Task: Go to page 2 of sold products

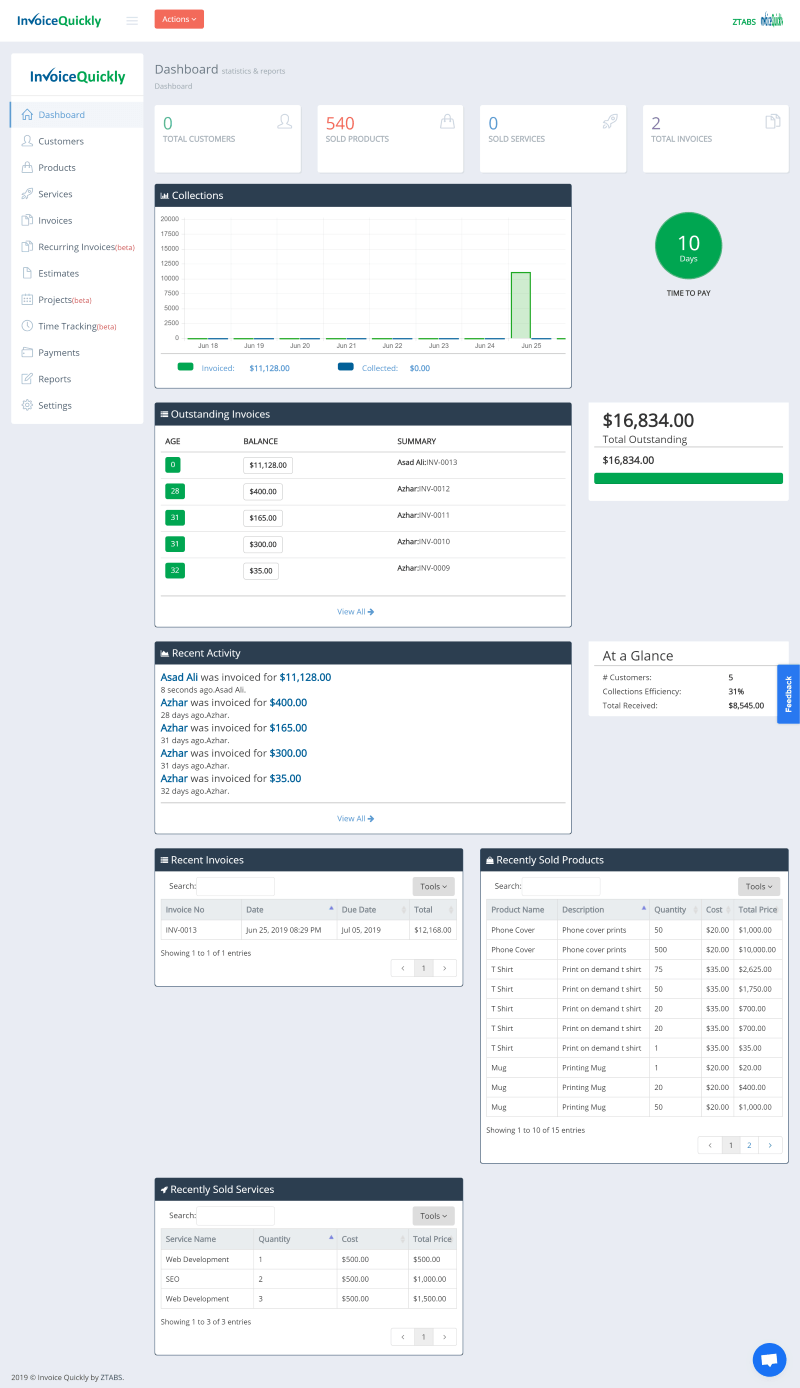Action: tap(749, 1145)
